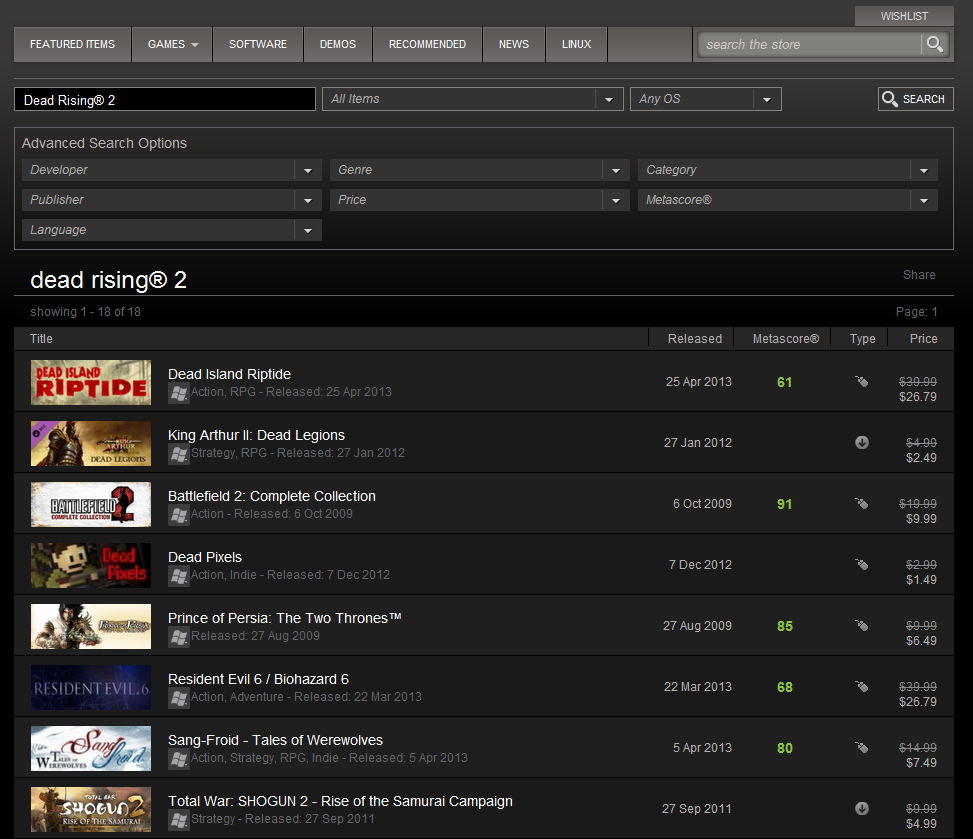Click the DLC download icon for King Arthur II
This screenshot has width=973, height=839.
pyautogui.click(x=861, y=443)
